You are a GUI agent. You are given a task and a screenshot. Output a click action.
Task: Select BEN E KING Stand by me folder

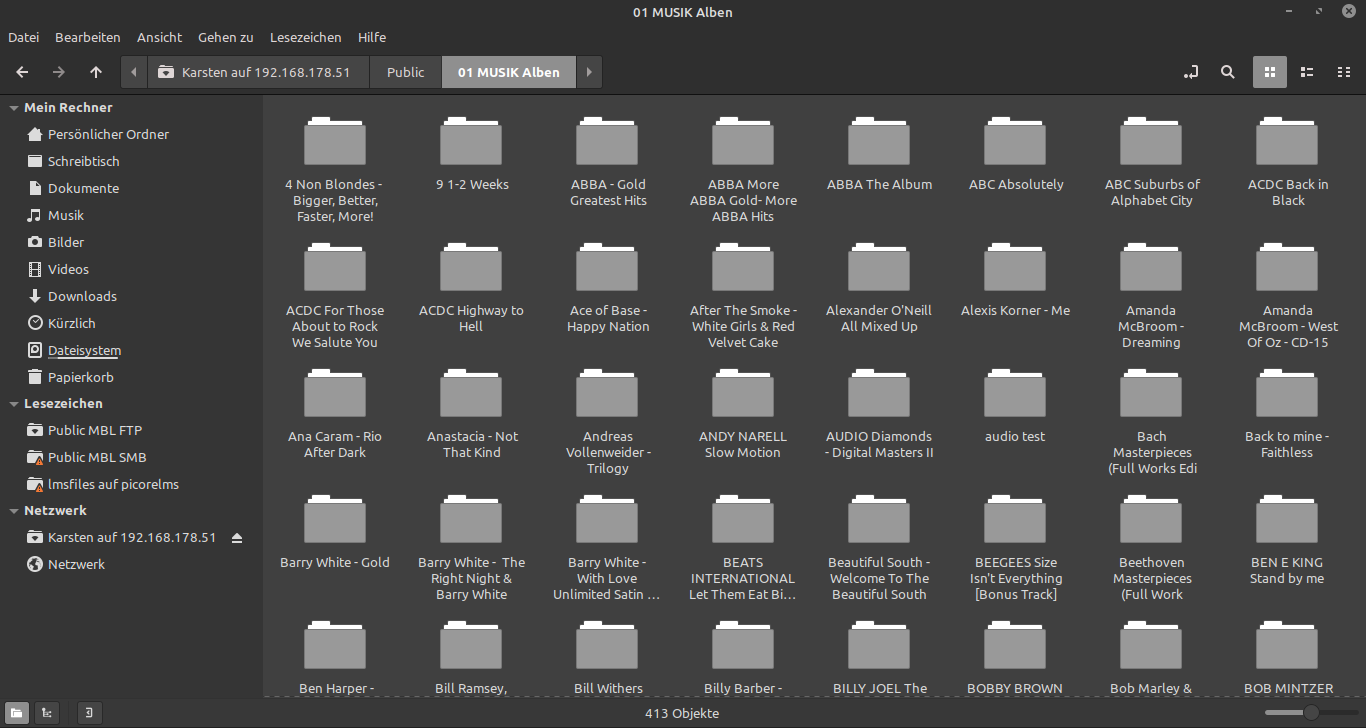(1288, 540)
